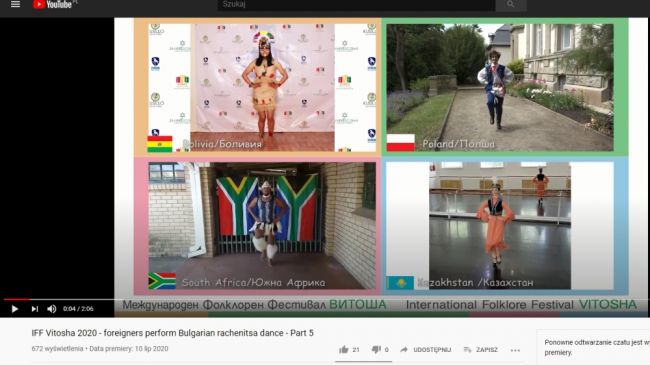Seek on the red progress bar
The image size is (650, 365).
pyautogui.click(x=16, y=299)
